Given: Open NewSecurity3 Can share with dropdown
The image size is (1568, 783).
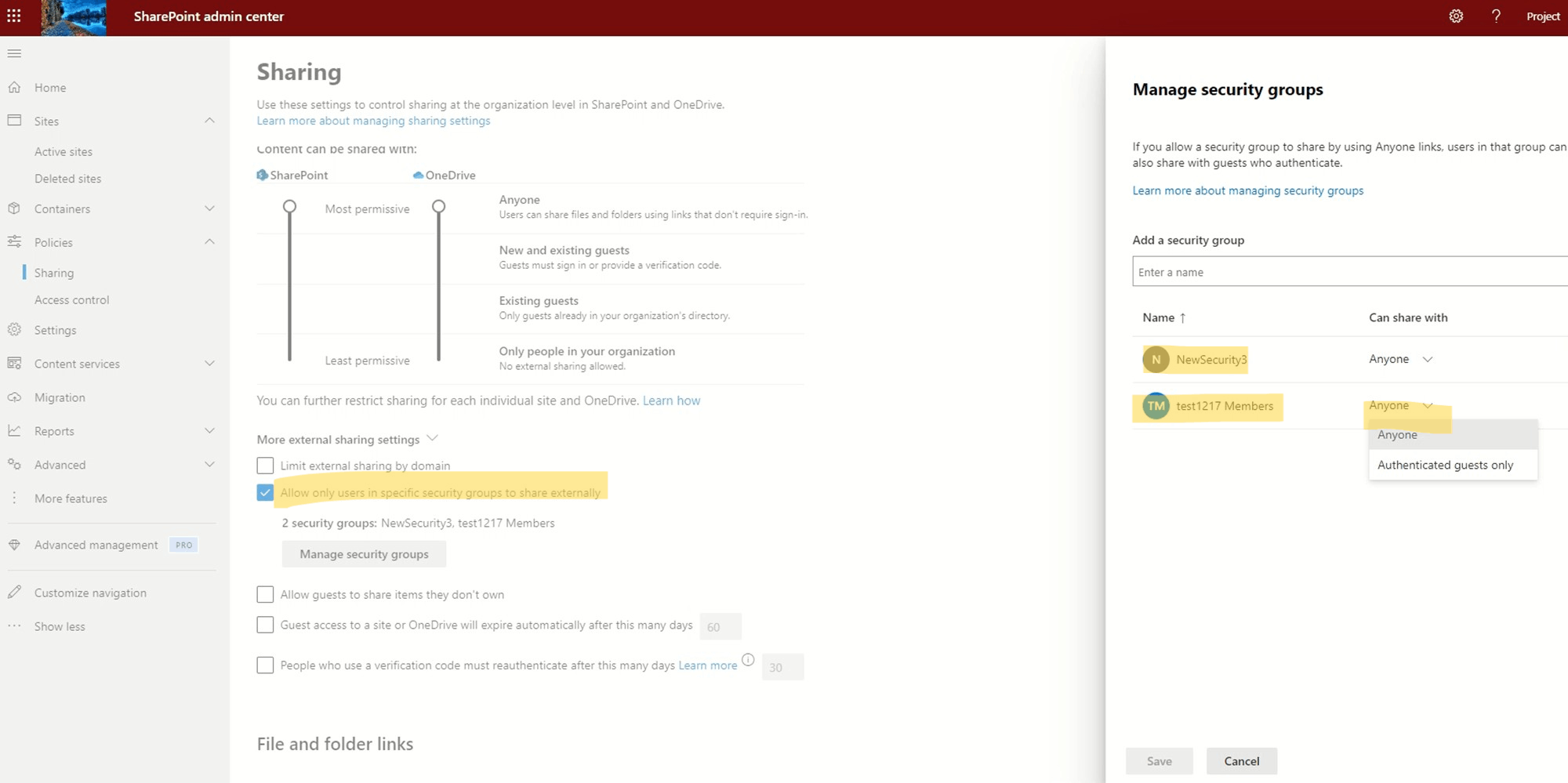Looking at the screenshot, I should click(1402, 359).
